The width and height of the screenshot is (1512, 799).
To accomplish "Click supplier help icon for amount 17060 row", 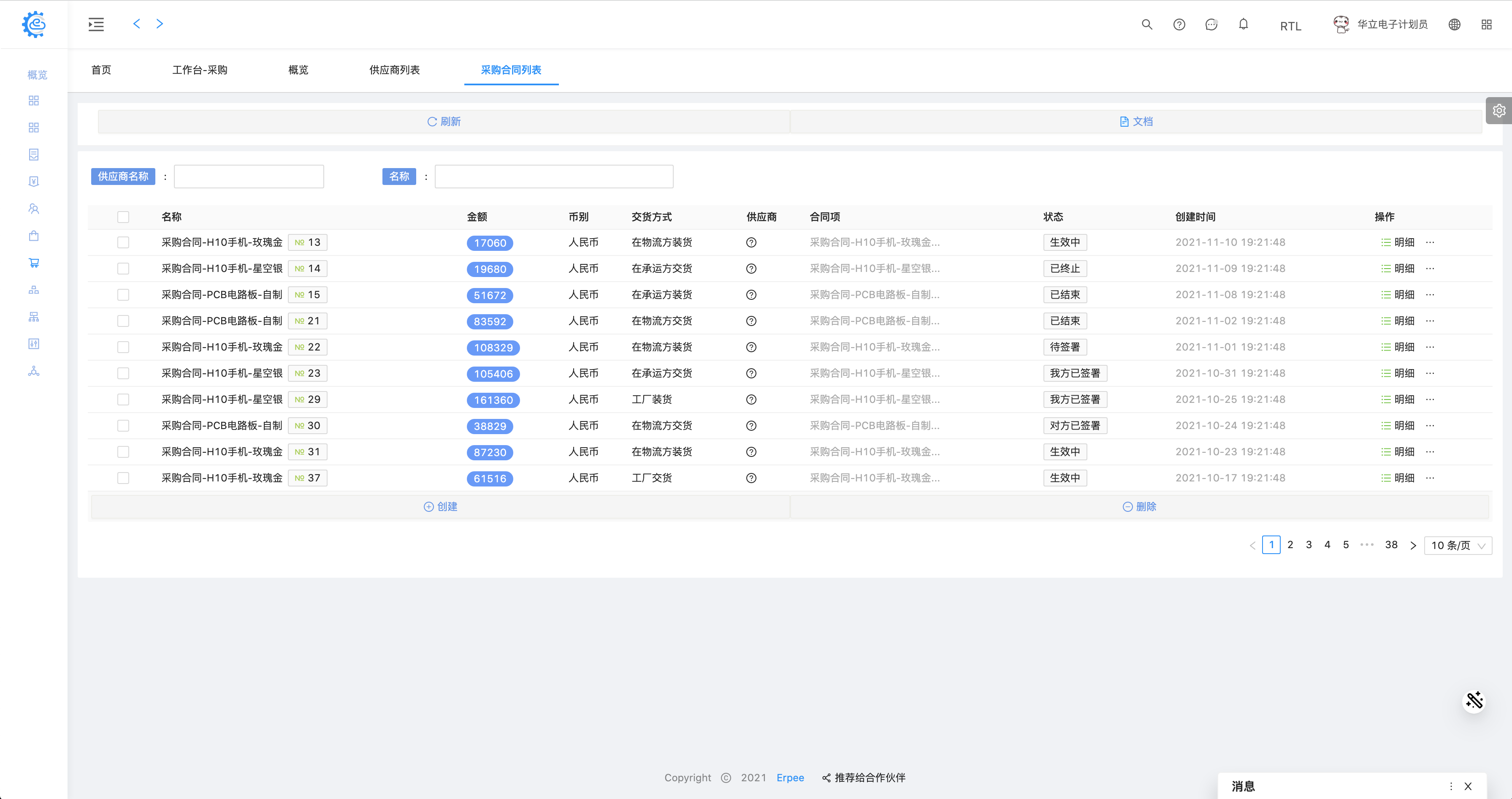I will coord(751,242).
